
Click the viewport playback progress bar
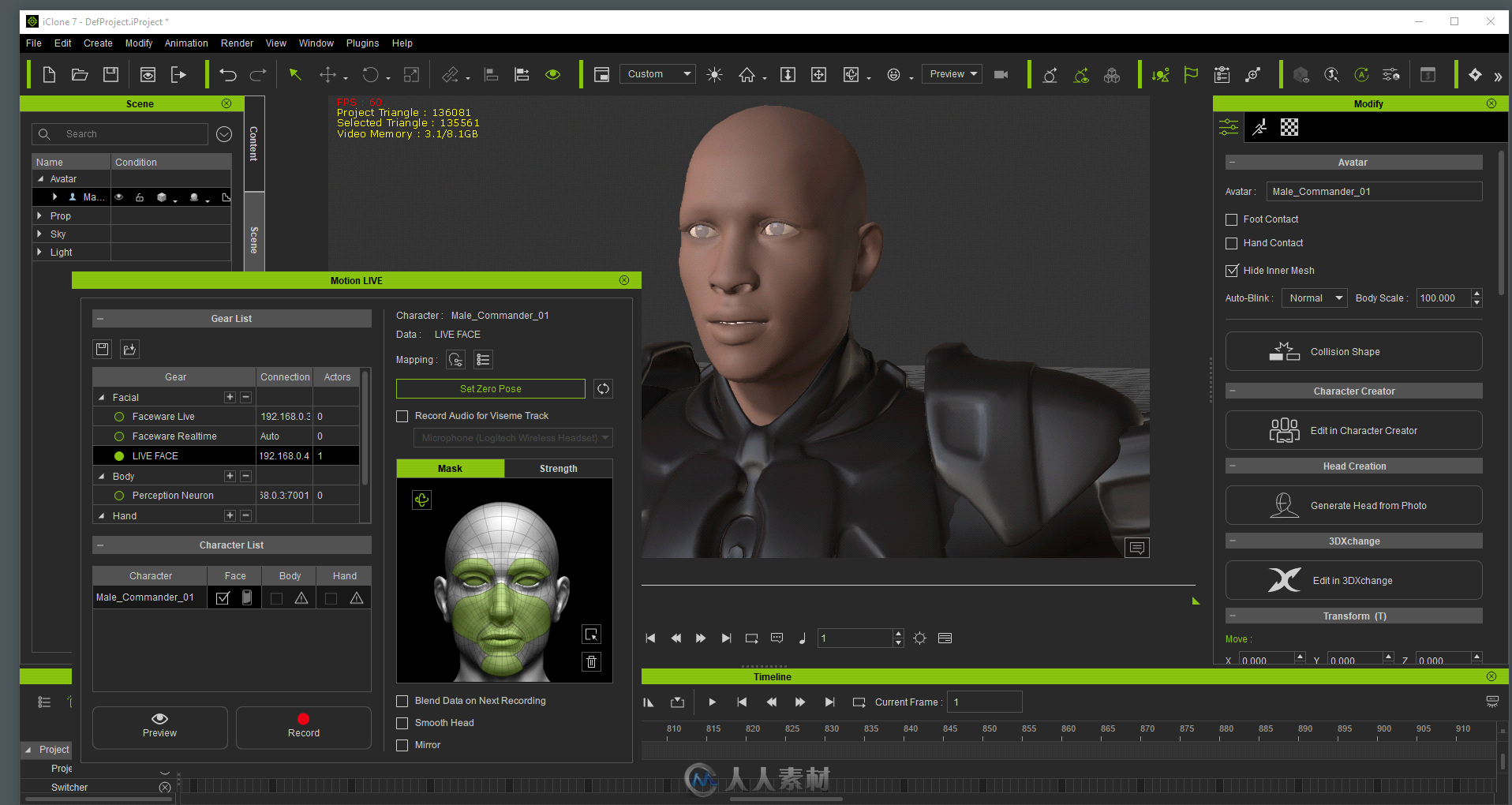(919, 586)
